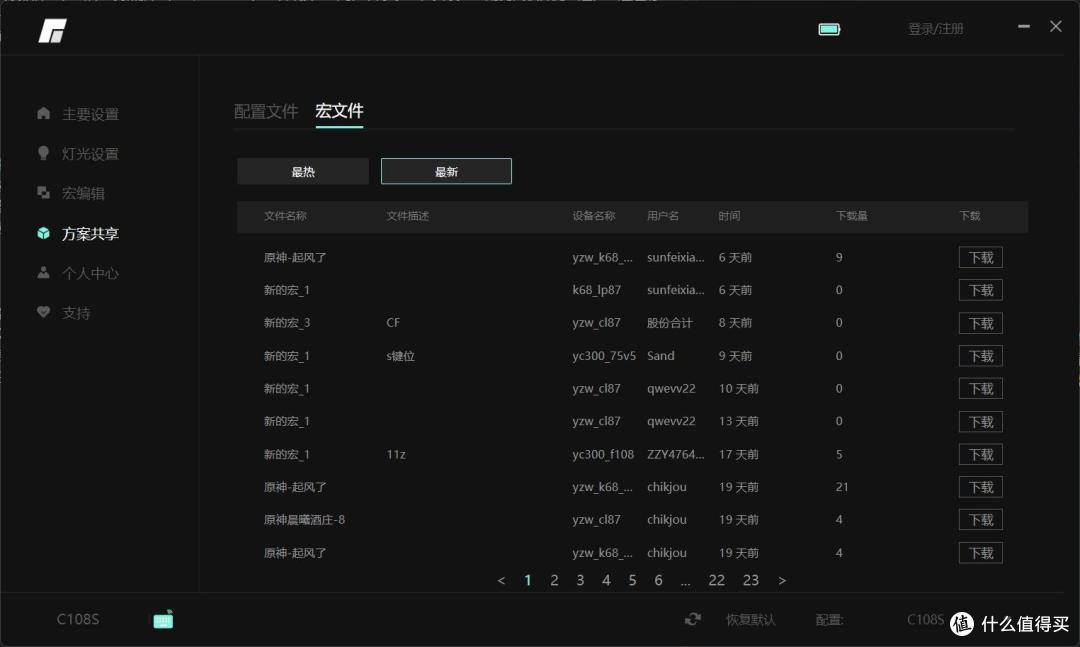This screenshot has width=1080, height=647.
Task: Select page 2 in pagination
Action: point(554,581)
